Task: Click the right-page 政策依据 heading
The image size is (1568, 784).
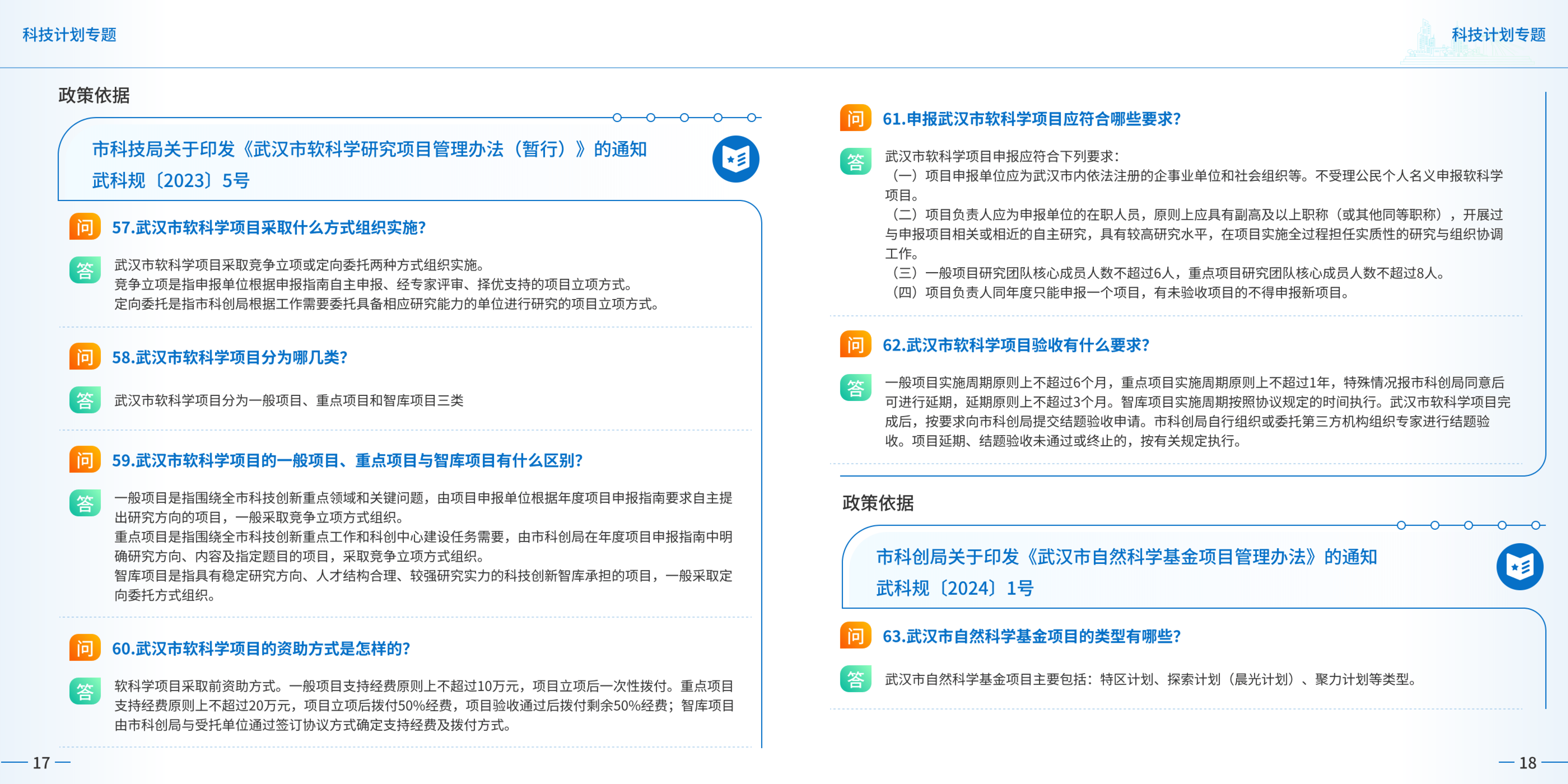Action: 878,503
